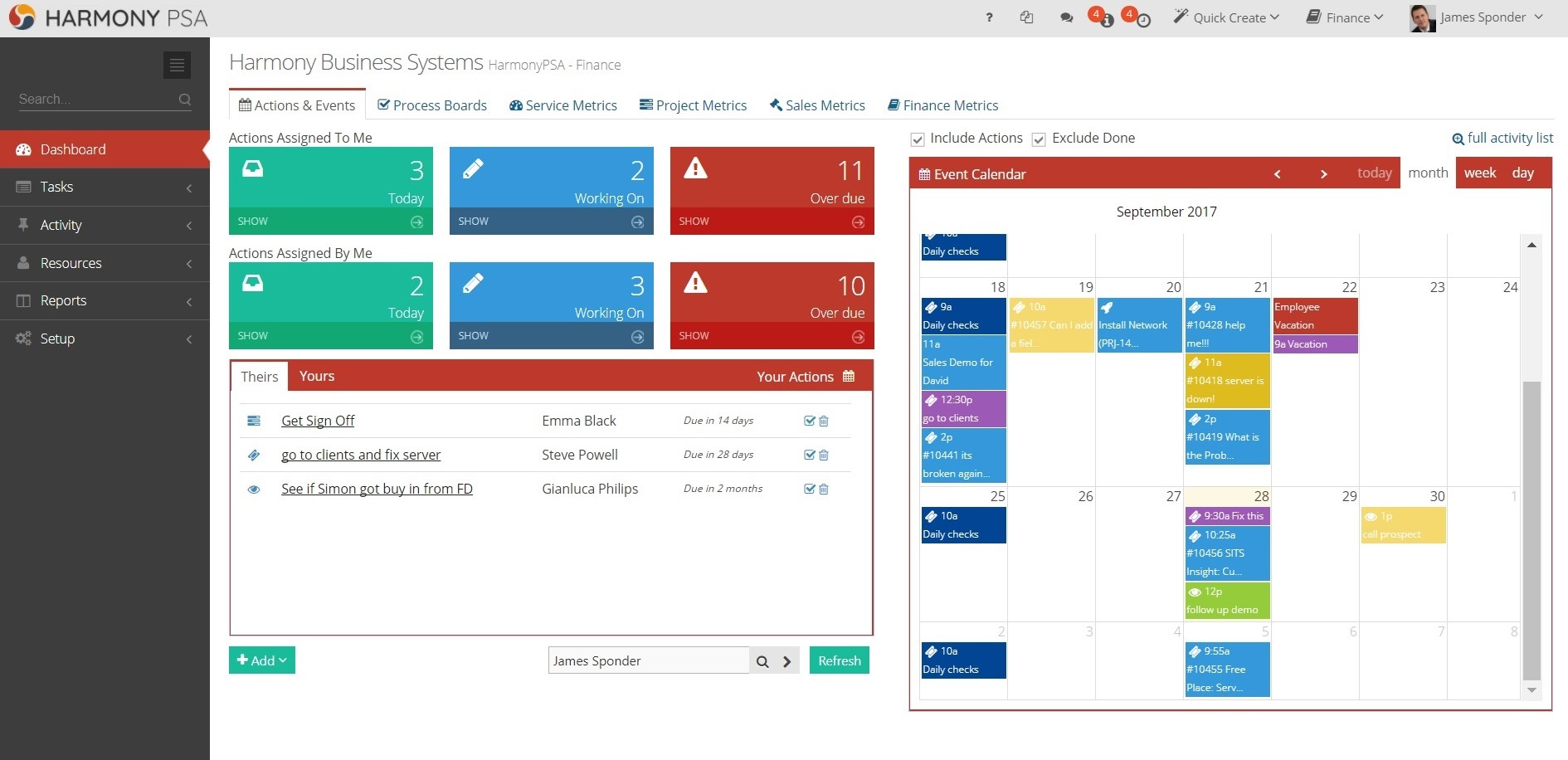Screen dimensions: 1568x760
Task: Click the calendar scroll down arrow
Action: (1531, 690)
